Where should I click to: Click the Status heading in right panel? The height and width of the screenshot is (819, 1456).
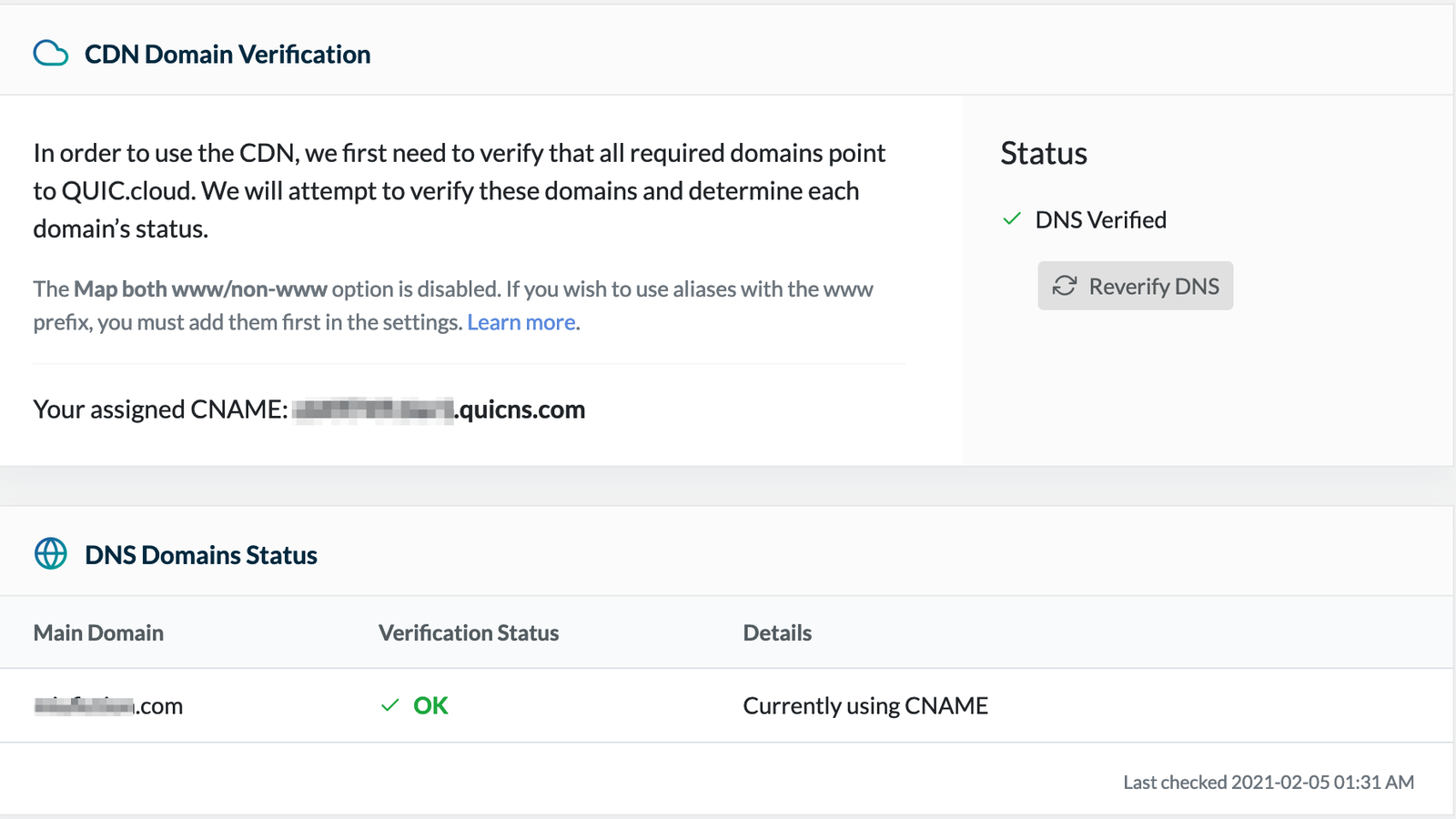coord(1044,153)
